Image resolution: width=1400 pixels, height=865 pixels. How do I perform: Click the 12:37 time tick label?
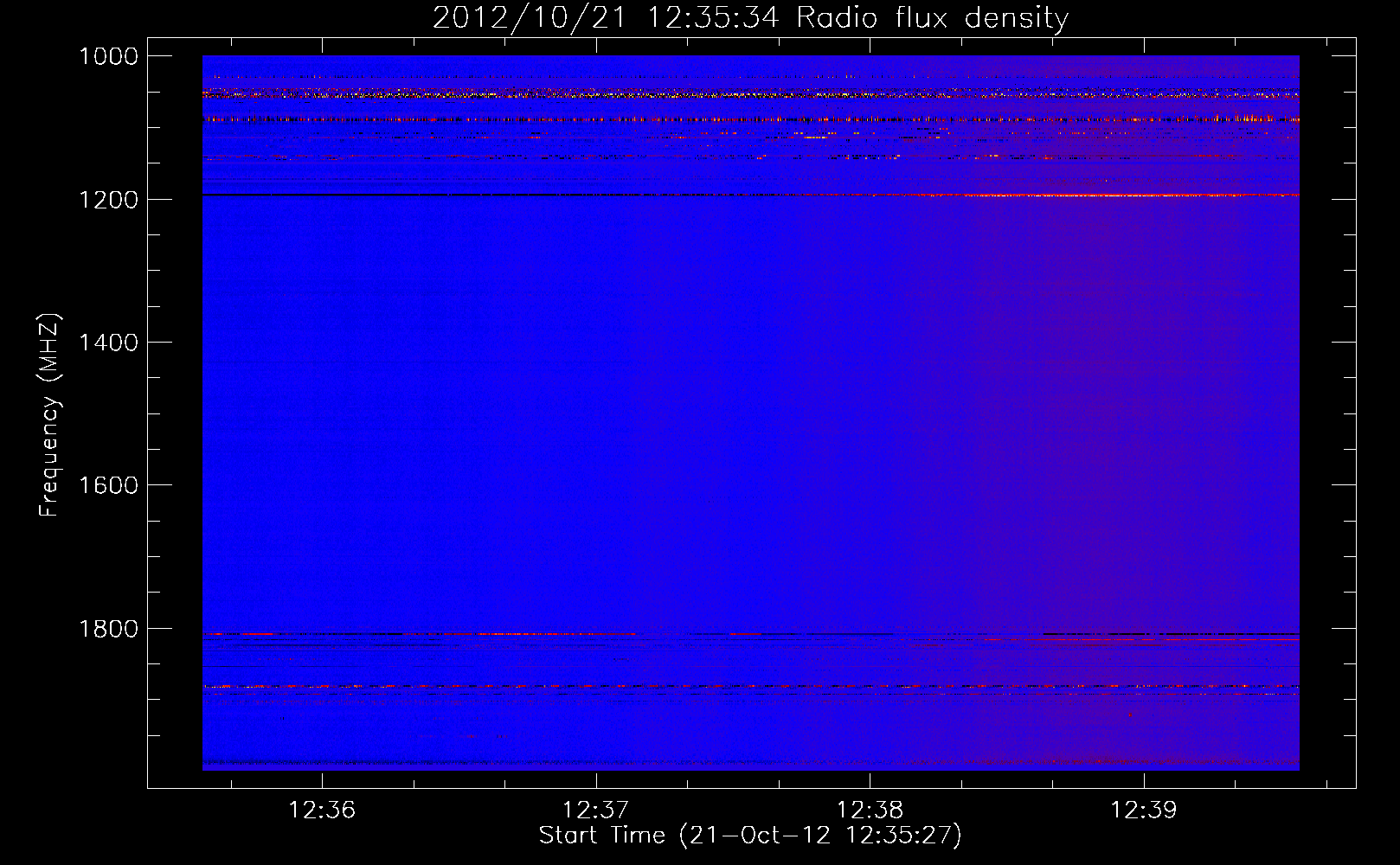[x=595, y=811]
